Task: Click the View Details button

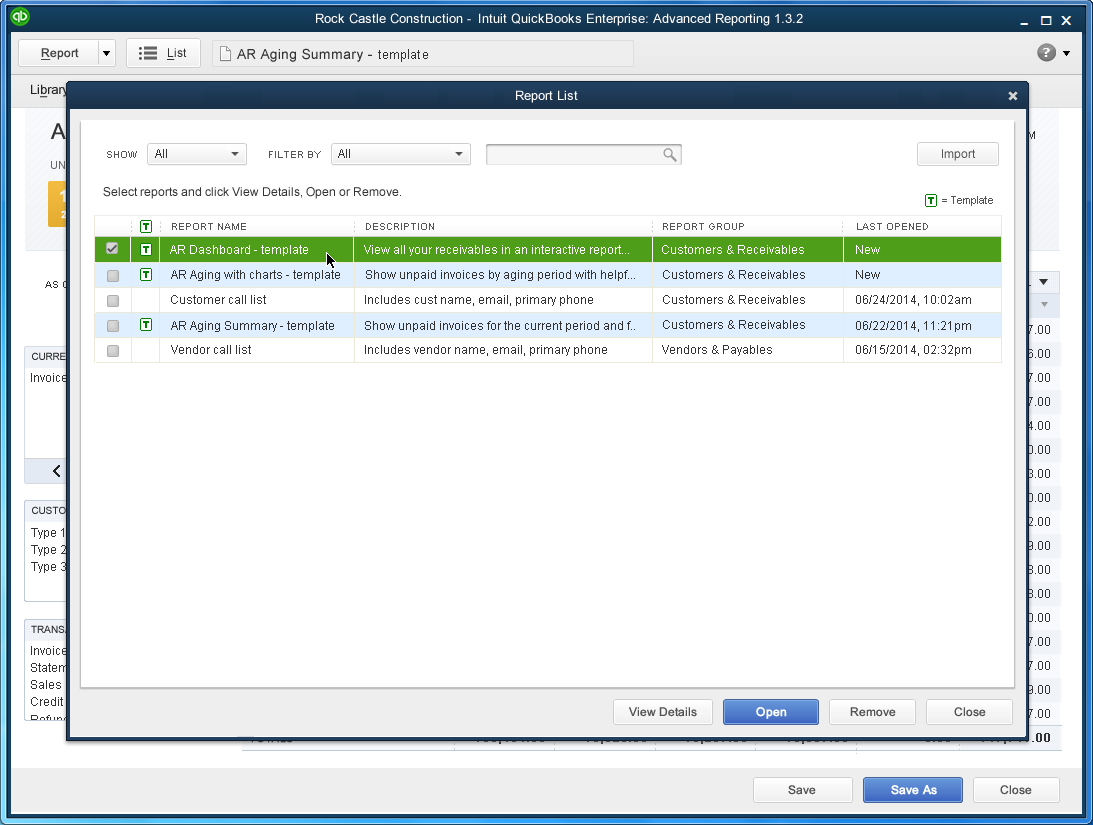Action: tap(662, 711)
